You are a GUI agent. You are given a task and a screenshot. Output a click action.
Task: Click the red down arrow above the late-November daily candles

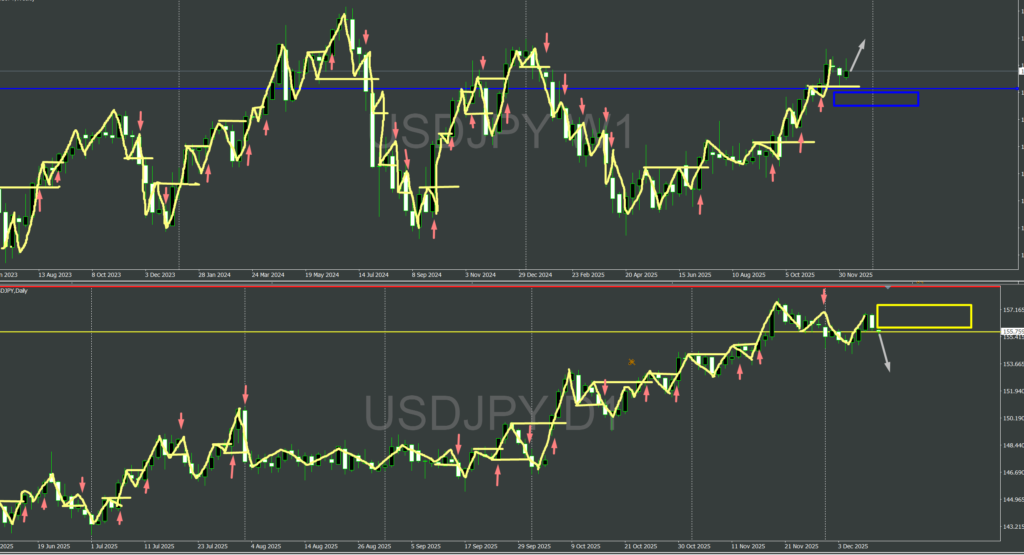point(824,296)
